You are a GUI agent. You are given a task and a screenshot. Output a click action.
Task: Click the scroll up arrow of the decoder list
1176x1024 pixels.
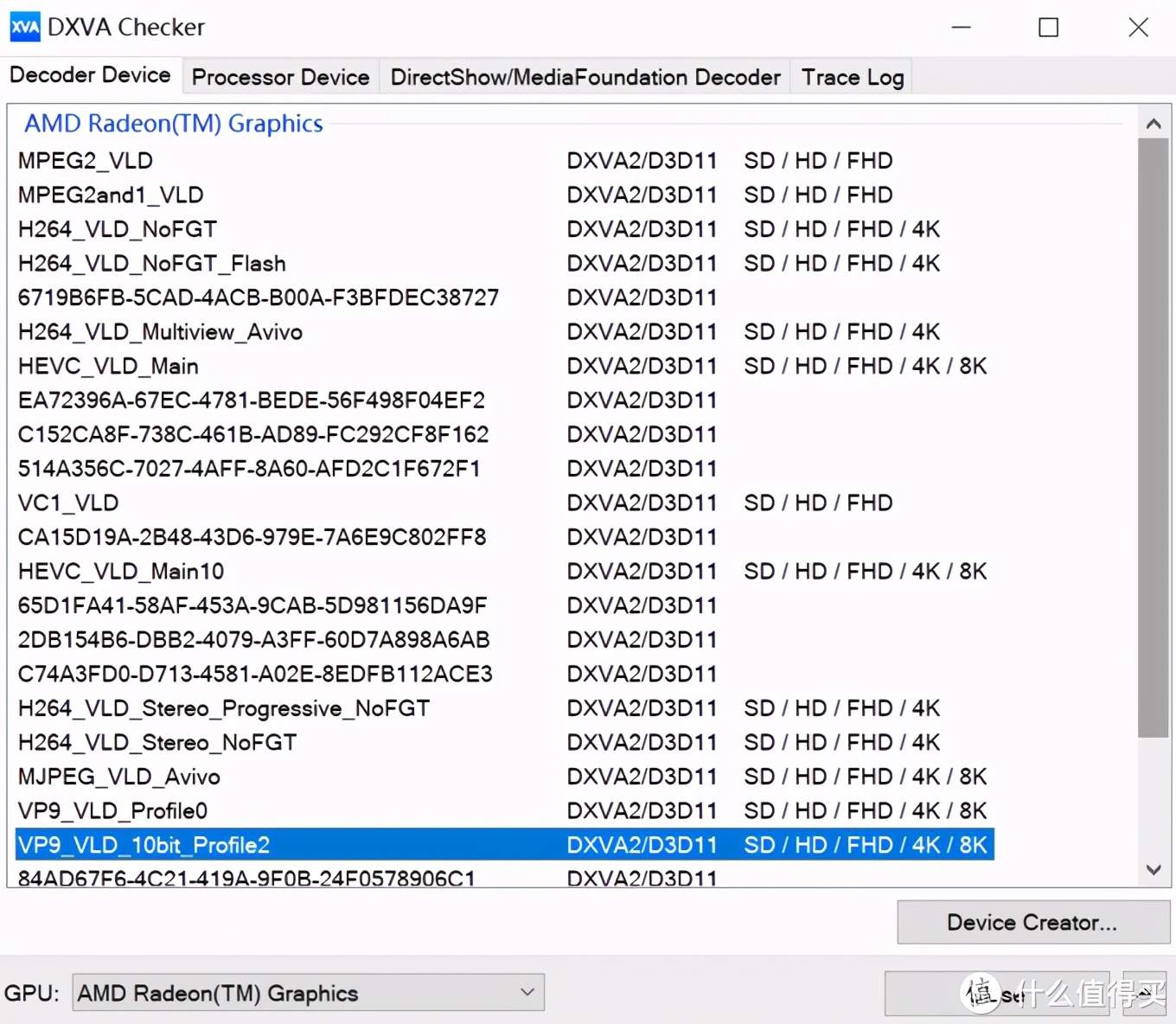click(1153, 124)
